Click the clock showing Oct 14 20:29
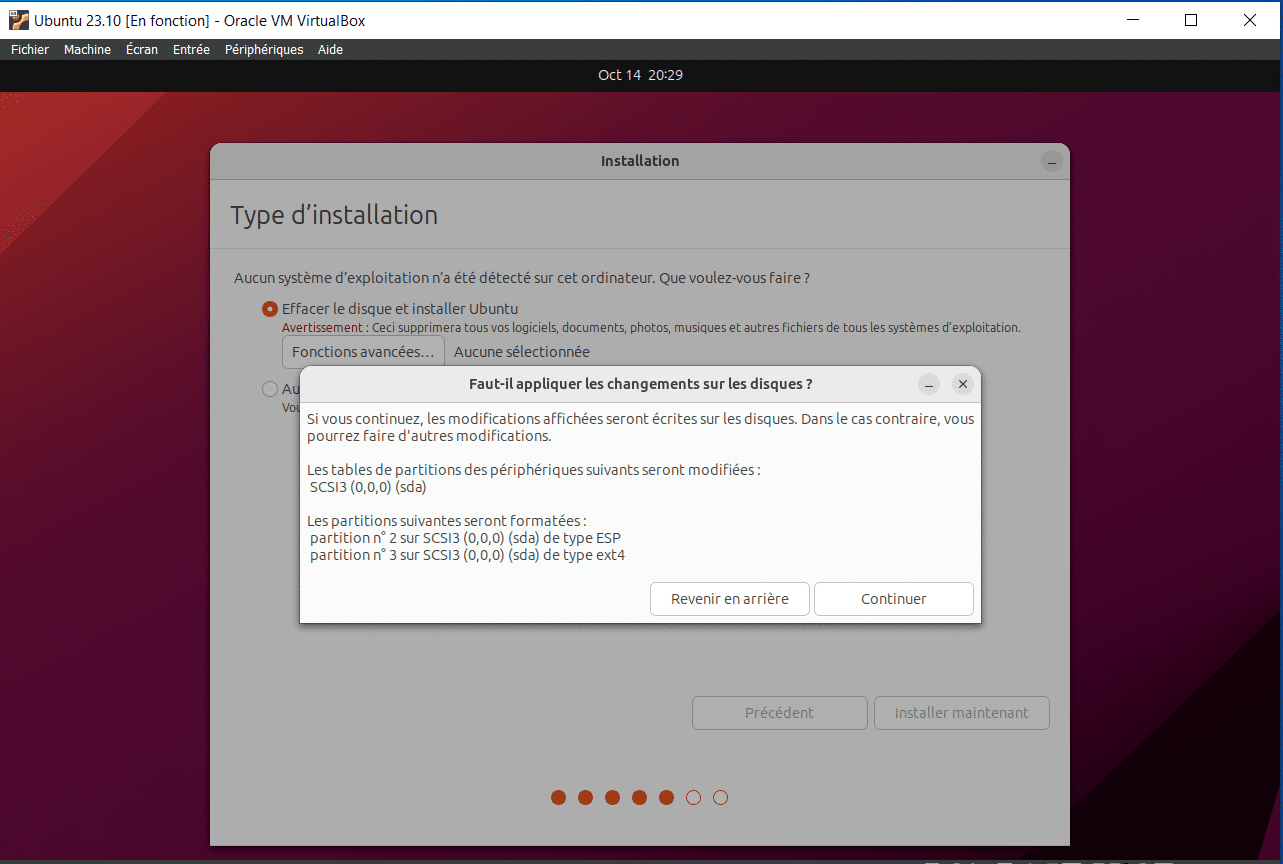Viewport: 1283px width, 864px height. 639,74
